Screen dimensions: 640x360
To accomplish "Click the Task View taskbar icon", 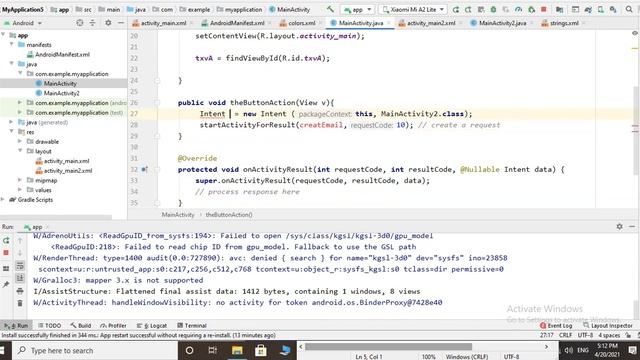I will [213, 350].
